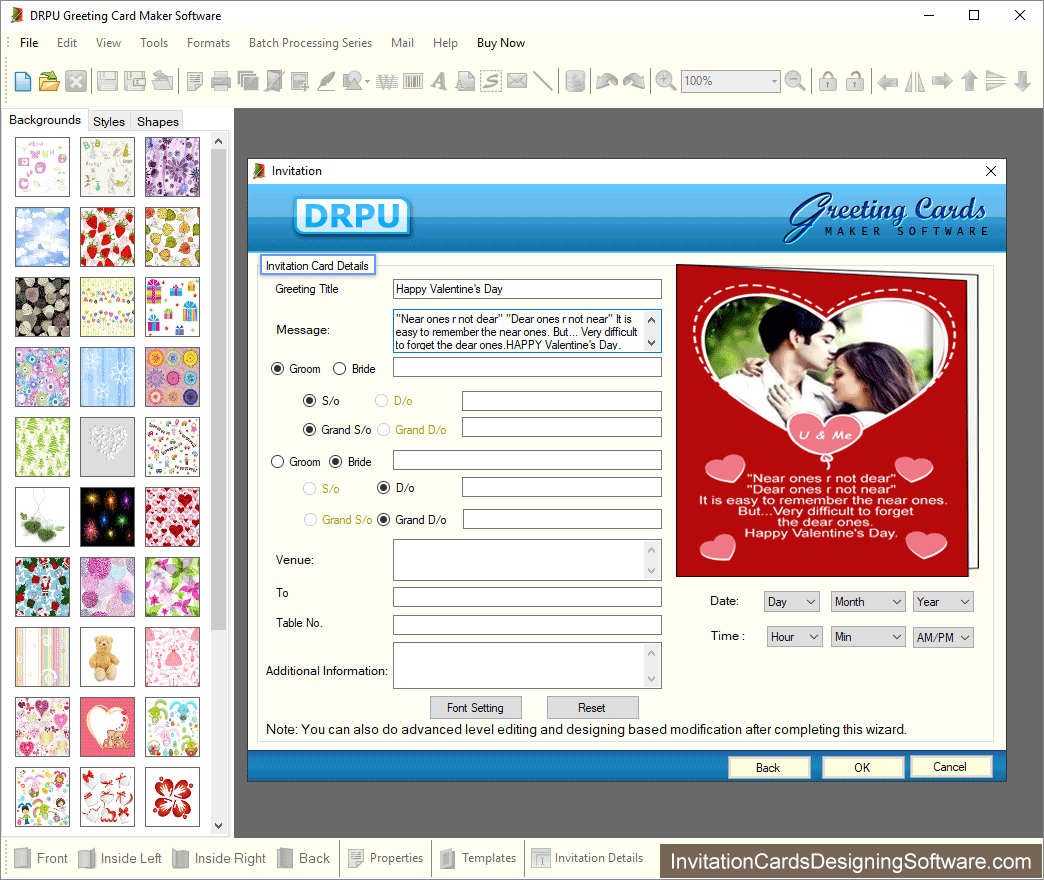This screenshot has height=880, width=1044.
Task: Choose the strawberry background thumbnail
Action: click(x=107, y=237)
